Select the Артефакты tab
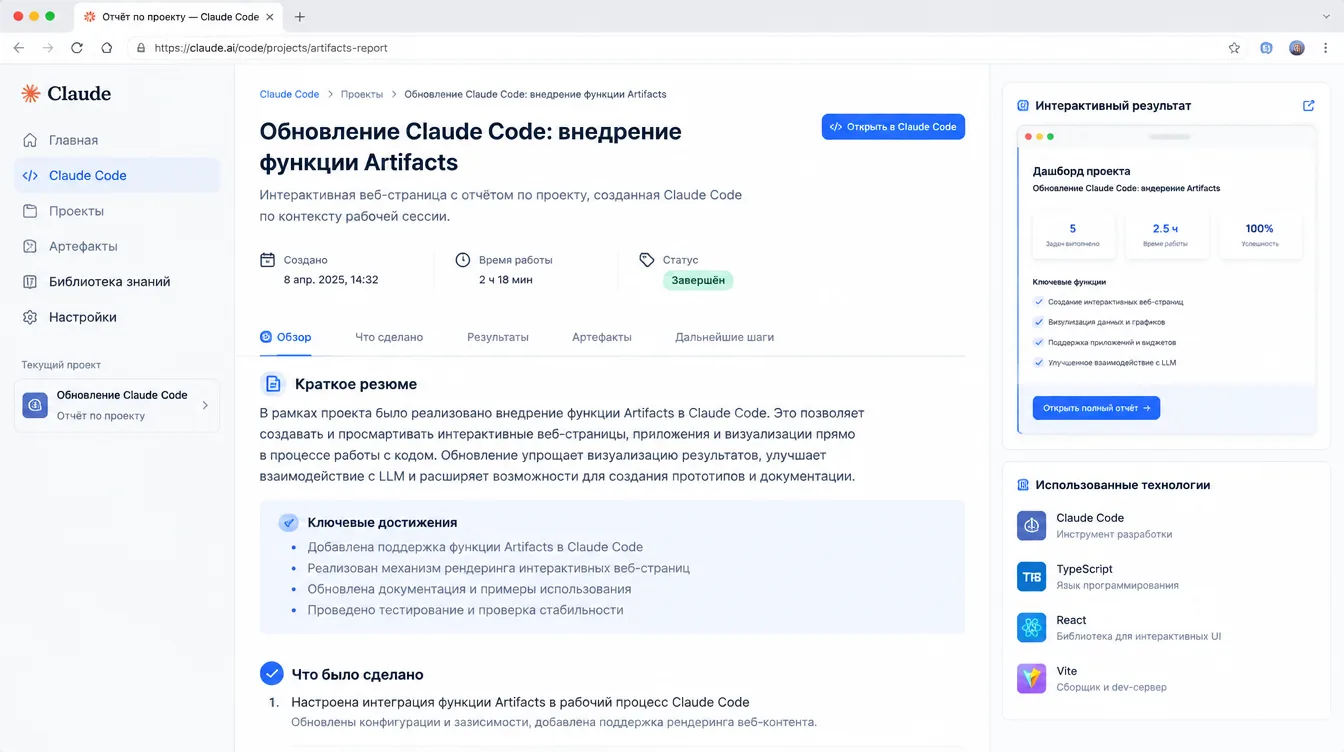 602,337
